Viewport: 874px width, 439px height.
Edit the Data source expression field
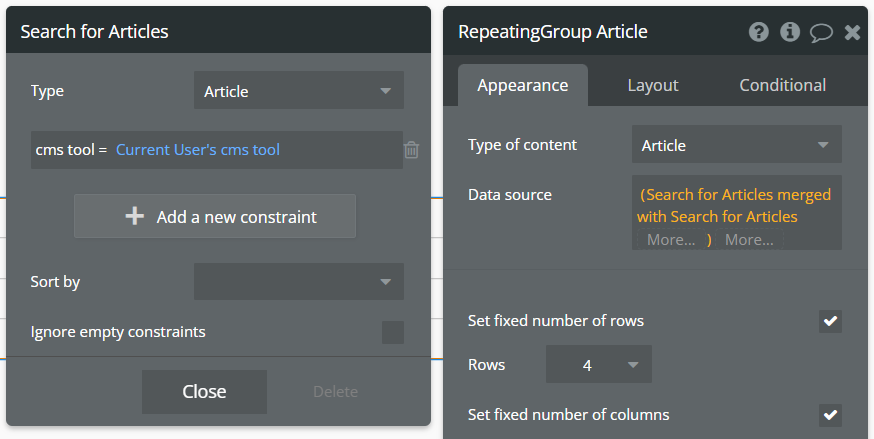736,205
